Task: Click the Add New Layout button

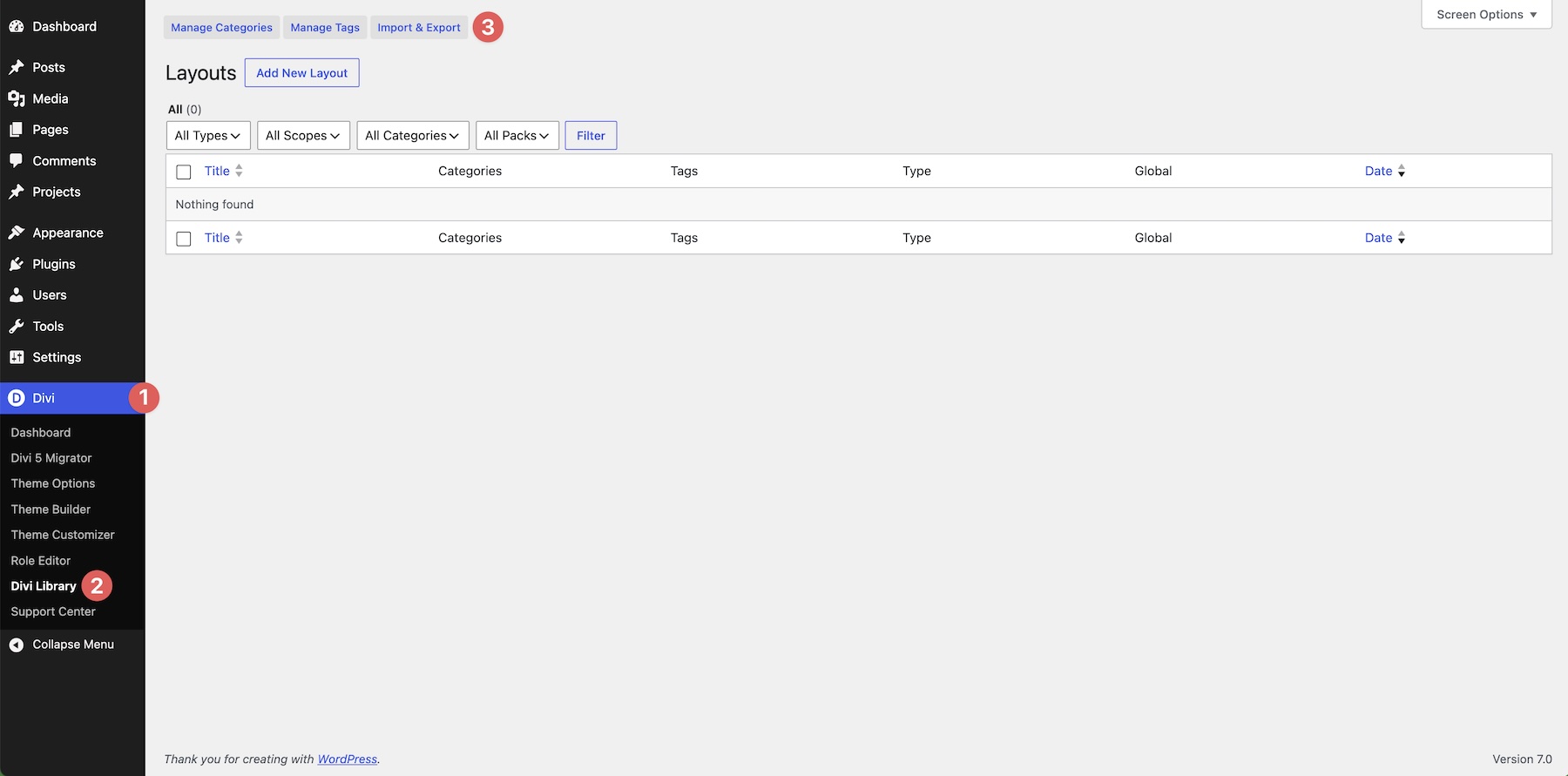Action: coord(302,73)
